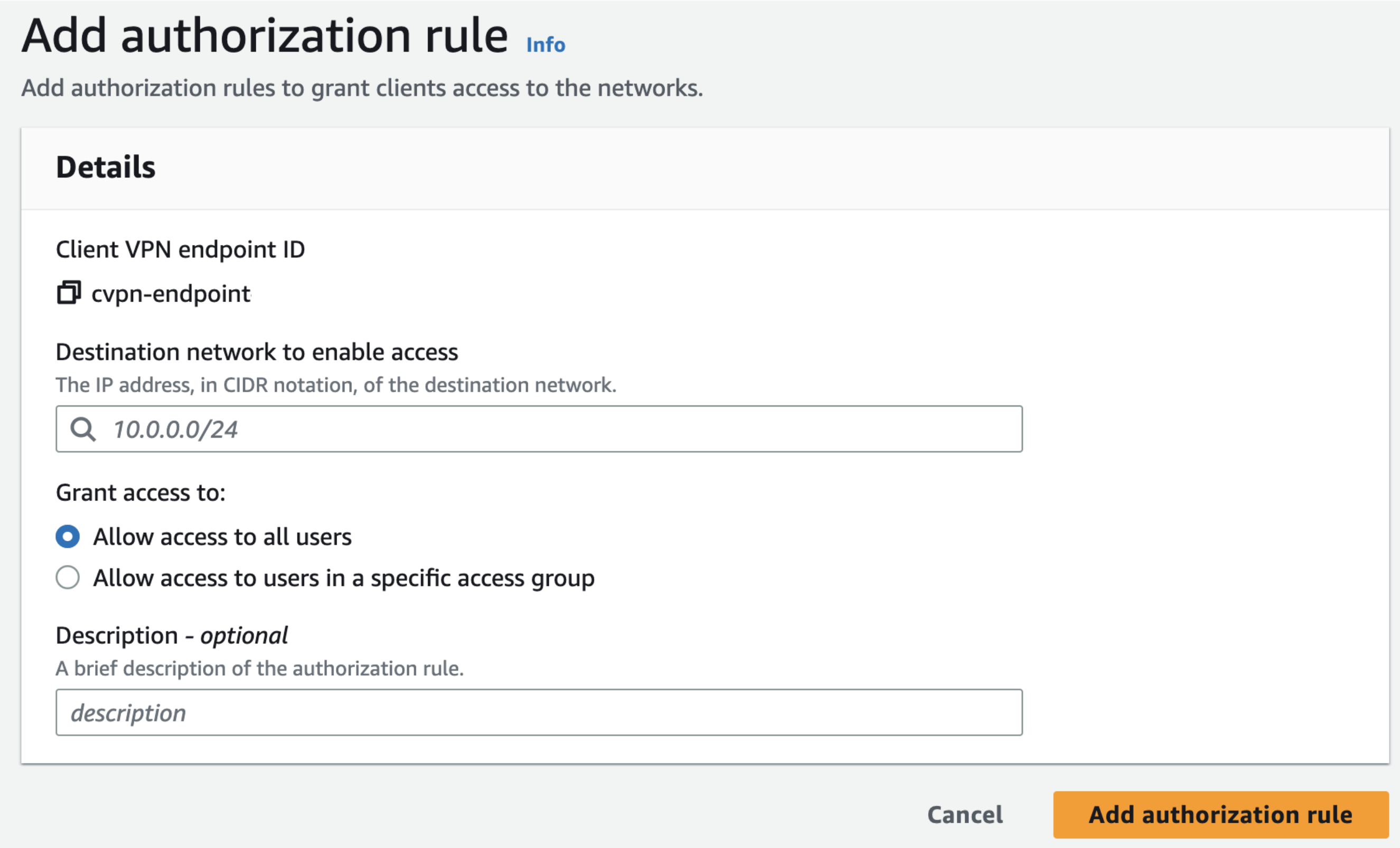This screenshot has width=1400, height=848.
Task: Click the 'A brief description' helper text
Action: [x=259, y=668]
